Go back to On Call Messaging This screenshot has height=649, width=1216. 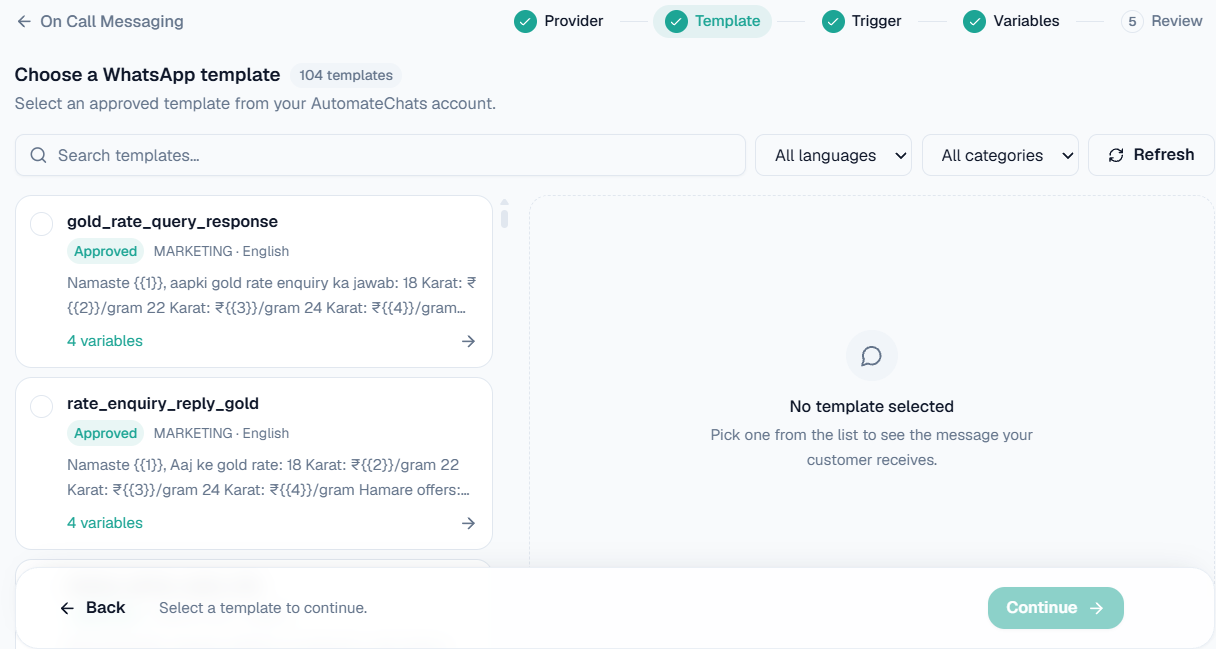100,21
